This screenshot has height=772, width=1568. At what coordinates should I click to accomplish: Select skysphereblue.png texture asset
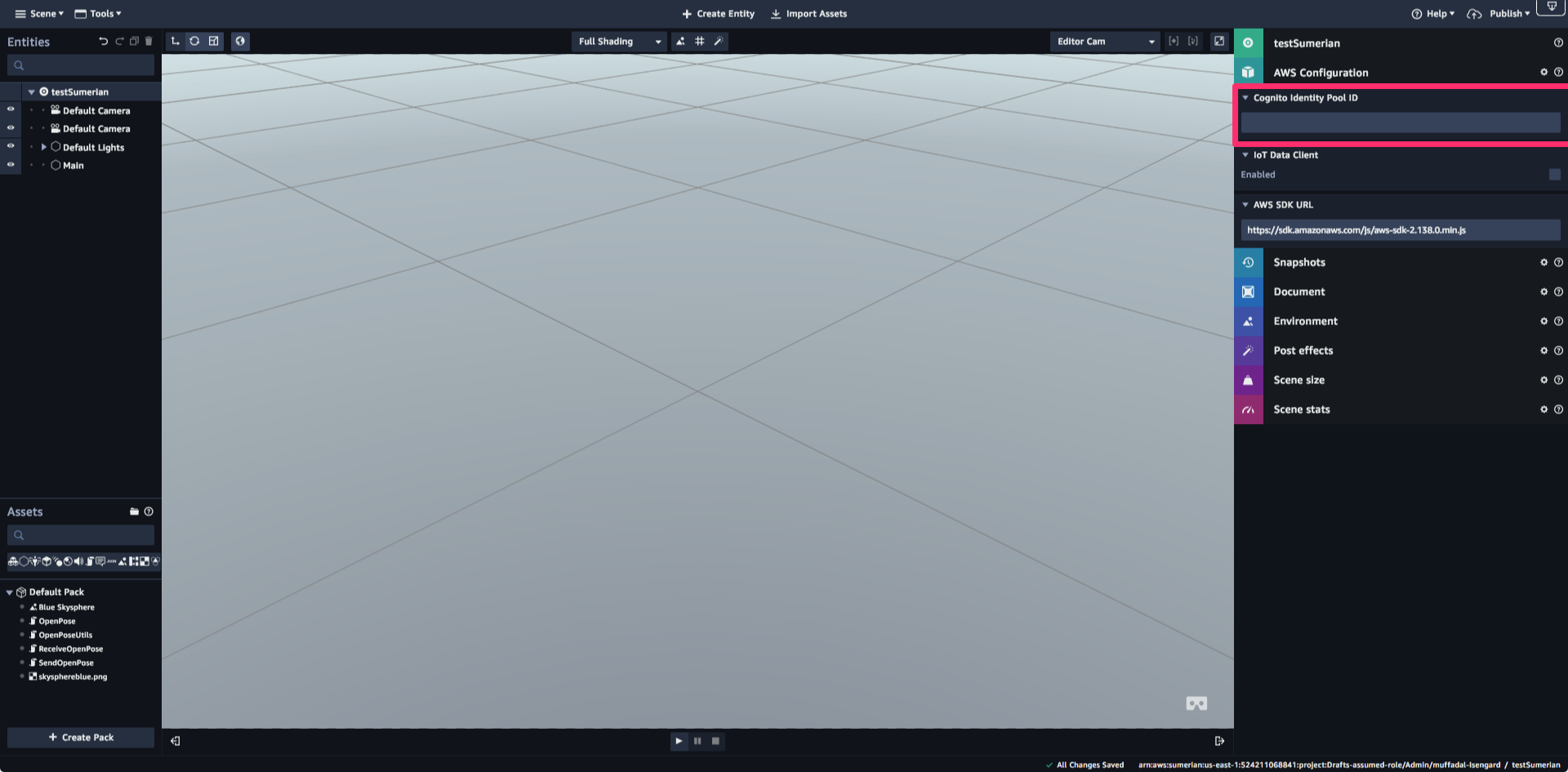(72, 676)
